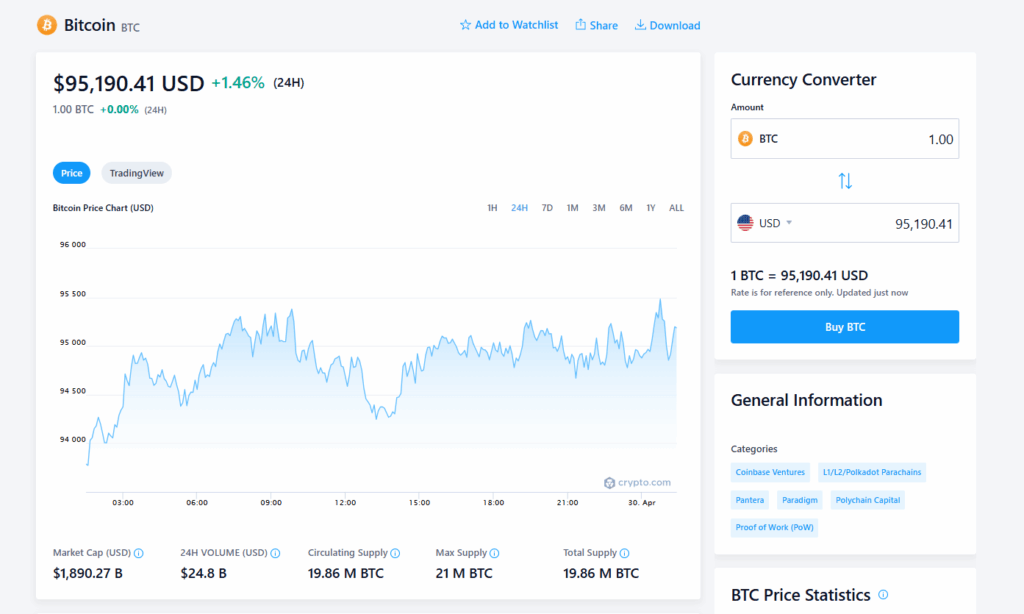Click the Market Cap info icon

tap(139, 553)
